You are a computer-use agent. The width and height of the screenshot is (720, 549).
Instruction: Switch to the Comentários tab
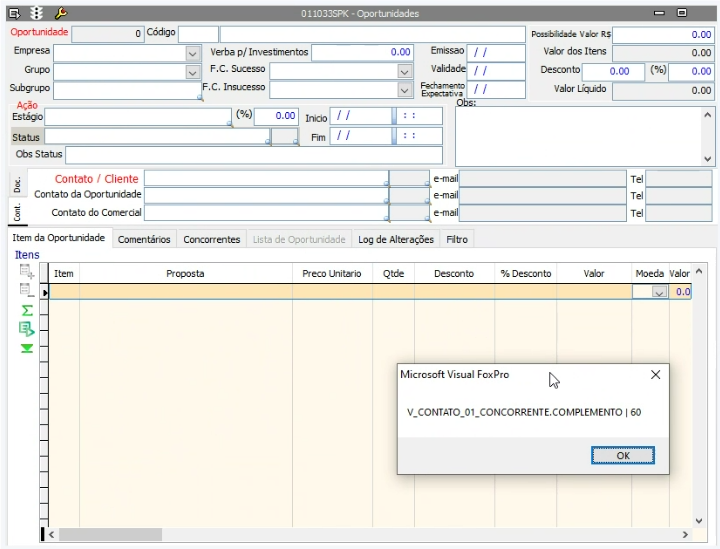click(144, 239)
